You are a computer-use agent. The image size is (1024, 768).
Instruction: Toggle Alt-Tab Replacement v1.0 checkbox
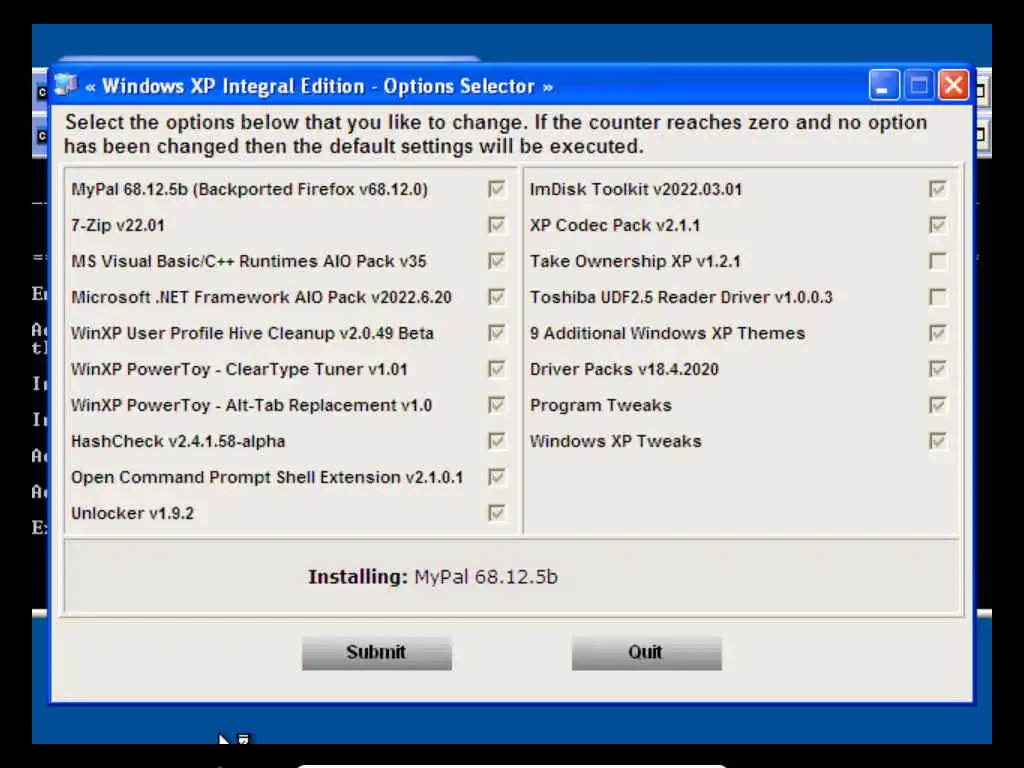(x=496, y=405)
